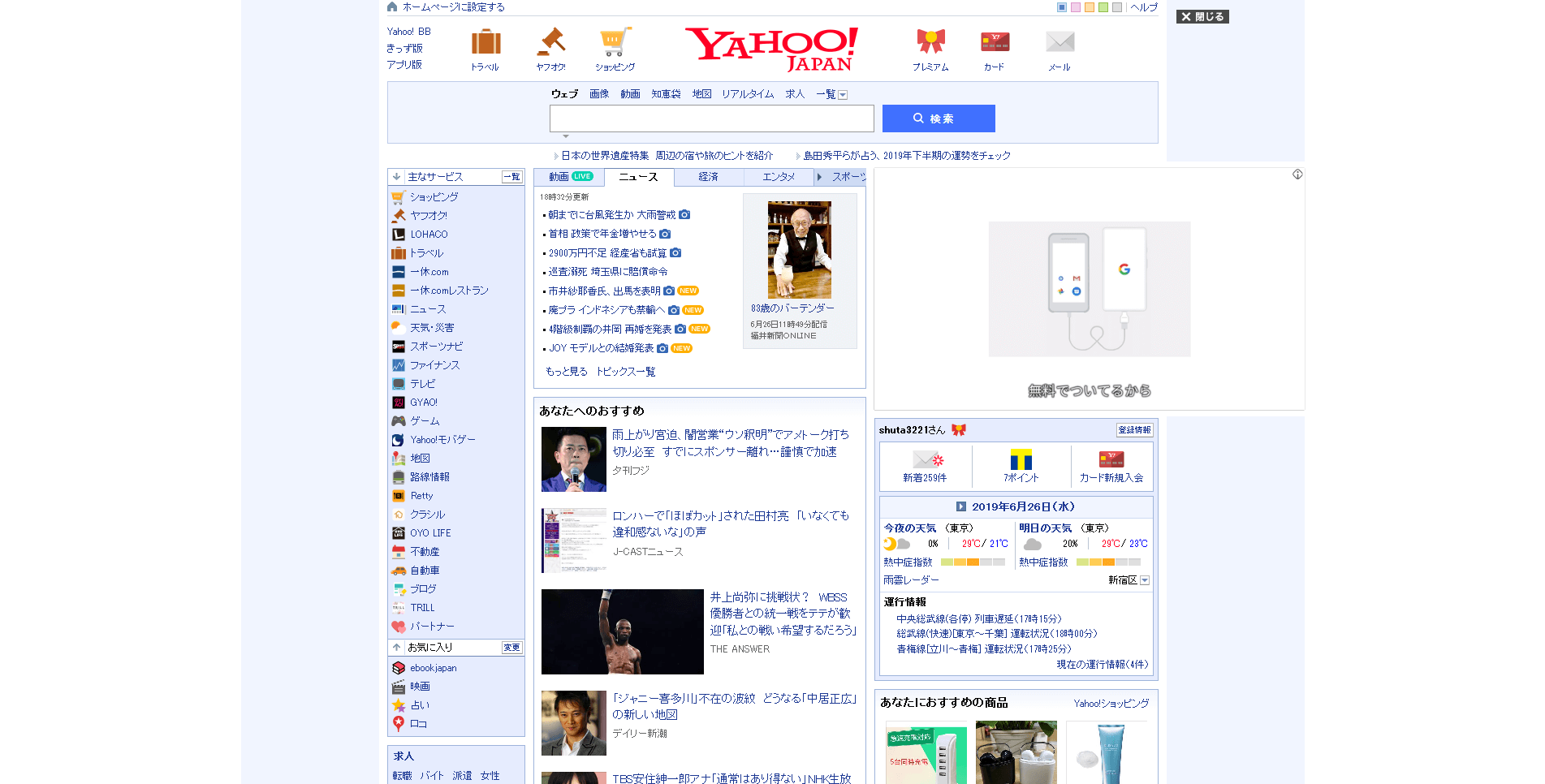
Task: Open Retty in the services sidebar
Action: (421, 496)
